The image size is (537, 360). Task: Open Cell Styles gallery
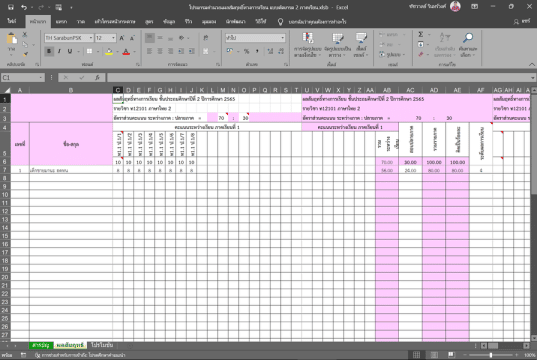pyautogui.click(x=361, y=45)
